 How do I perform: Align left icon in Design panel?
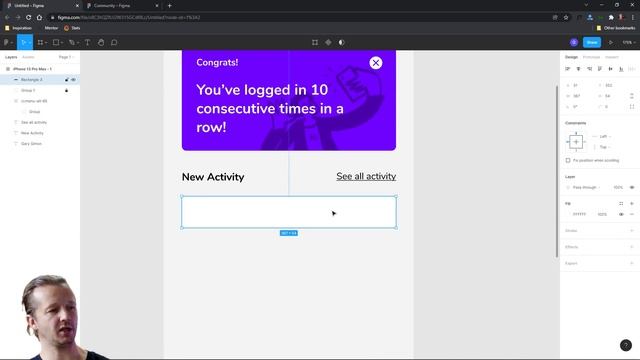pyautogui.click(x=568, y=69)
